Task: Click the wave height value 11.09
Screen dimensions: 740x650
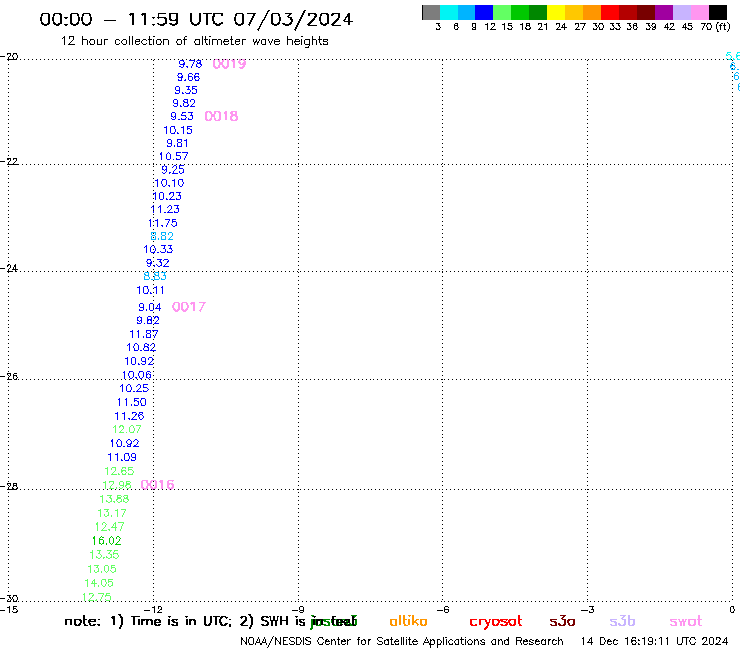Action: tap(122, 457)
